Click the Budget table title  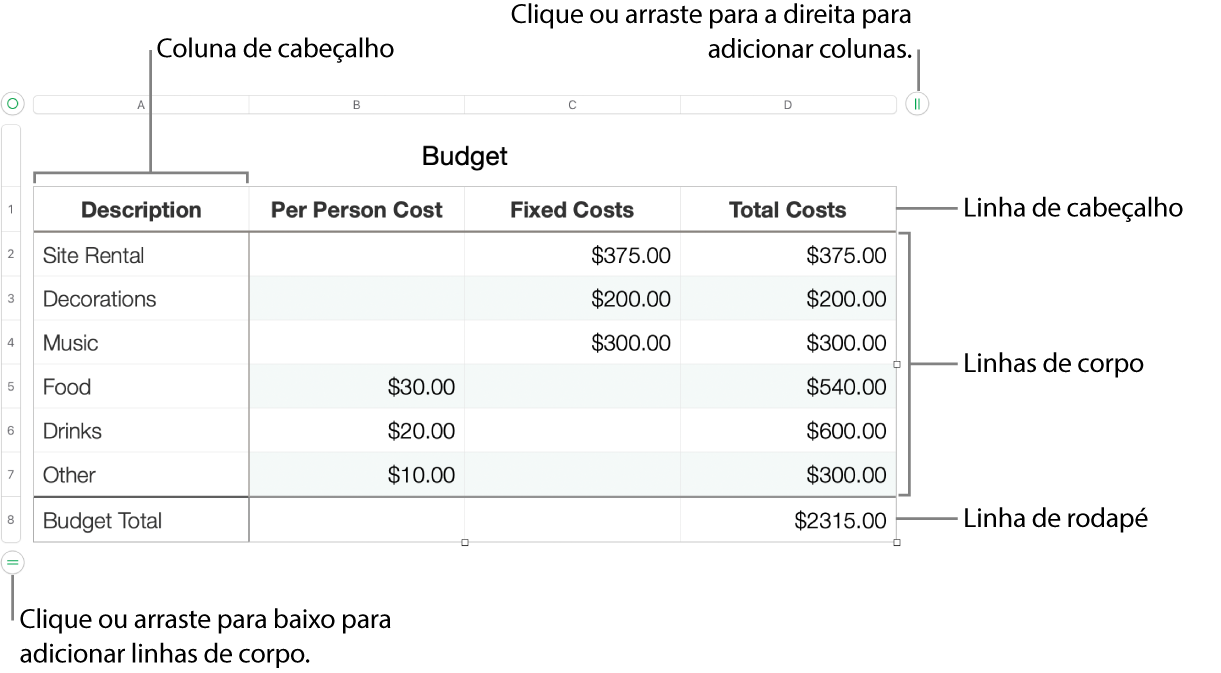[465, 156]
